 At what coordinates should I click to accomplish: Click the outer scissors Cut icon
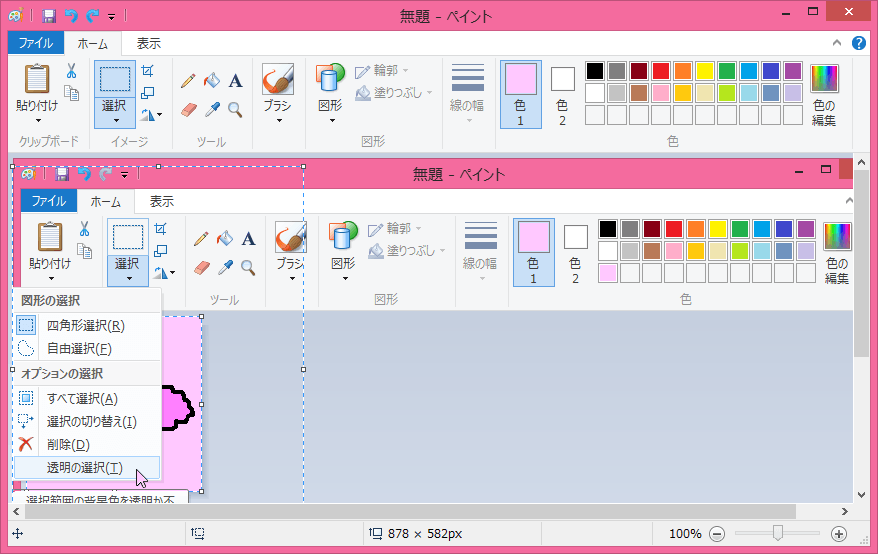[x=71, y=71]
